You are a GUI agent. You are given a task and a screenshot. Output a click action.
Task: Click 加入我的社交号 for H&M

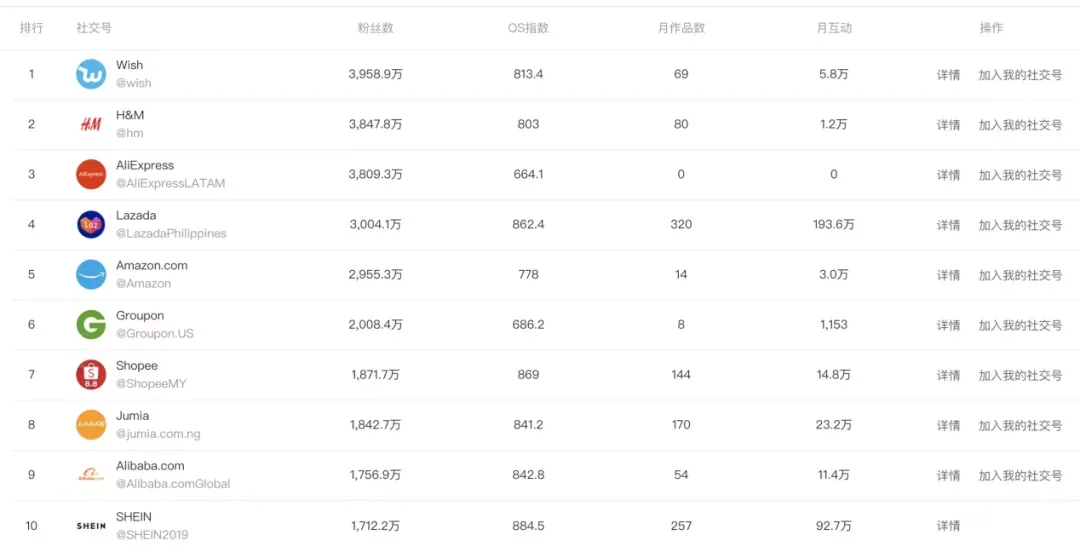[1020, 125]
